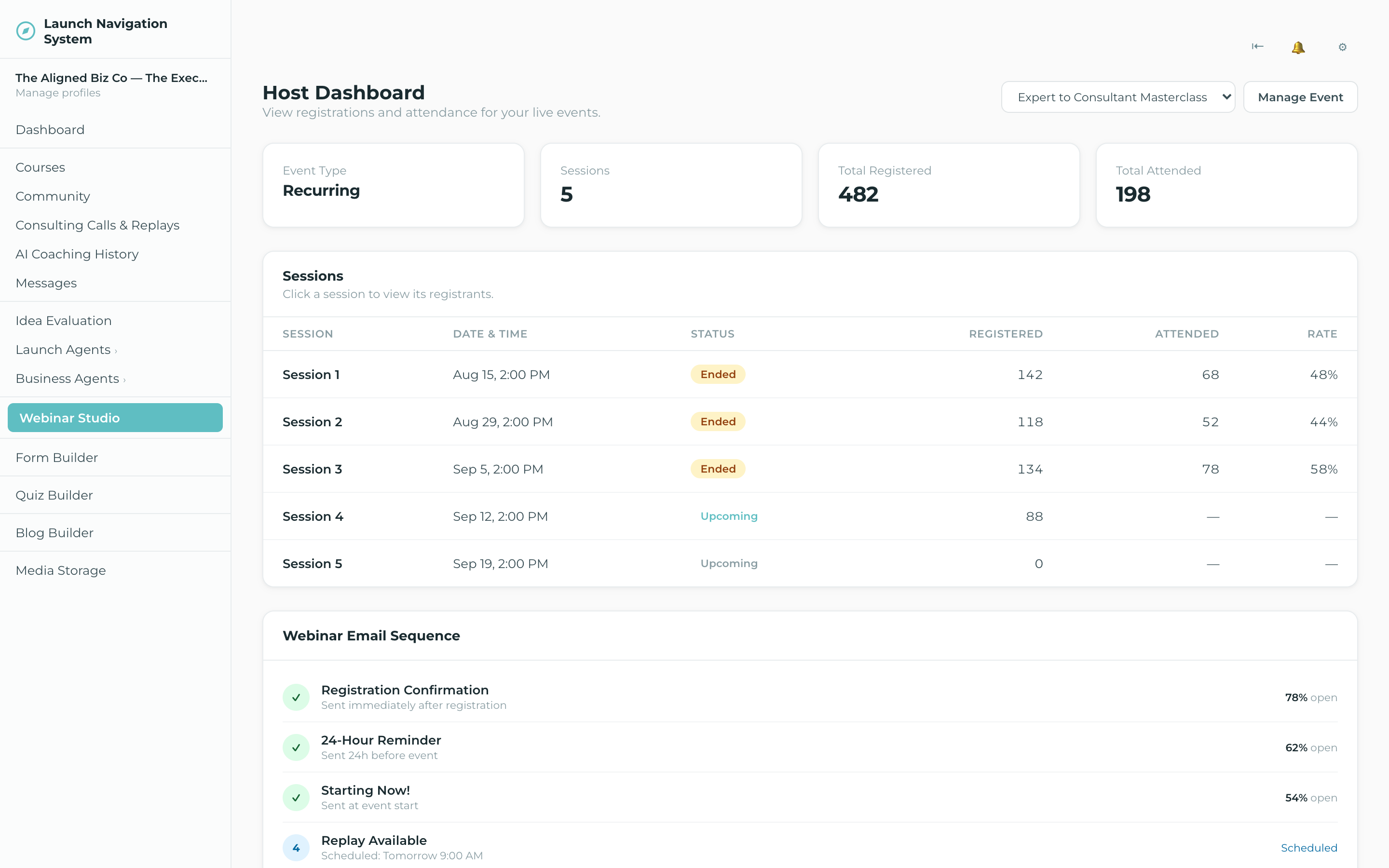This screenshot has width=1389, height=868.
Task: Select Session 5 row
Action: click(x=810, y=564)
